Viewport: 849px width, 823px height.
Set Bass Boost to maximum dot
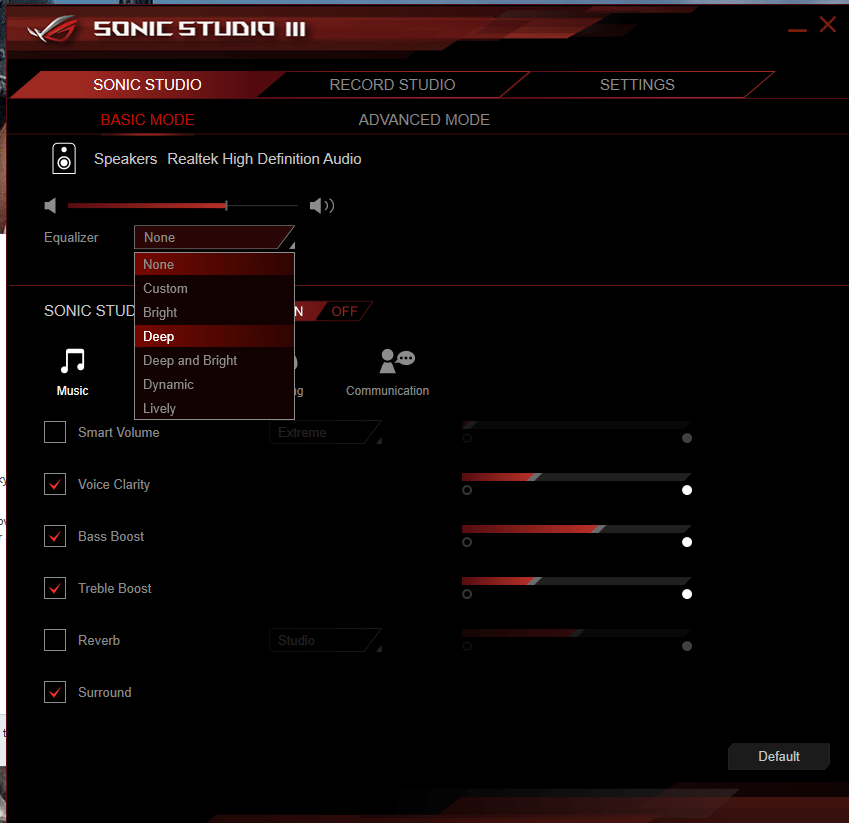click(x=687, y=542)
